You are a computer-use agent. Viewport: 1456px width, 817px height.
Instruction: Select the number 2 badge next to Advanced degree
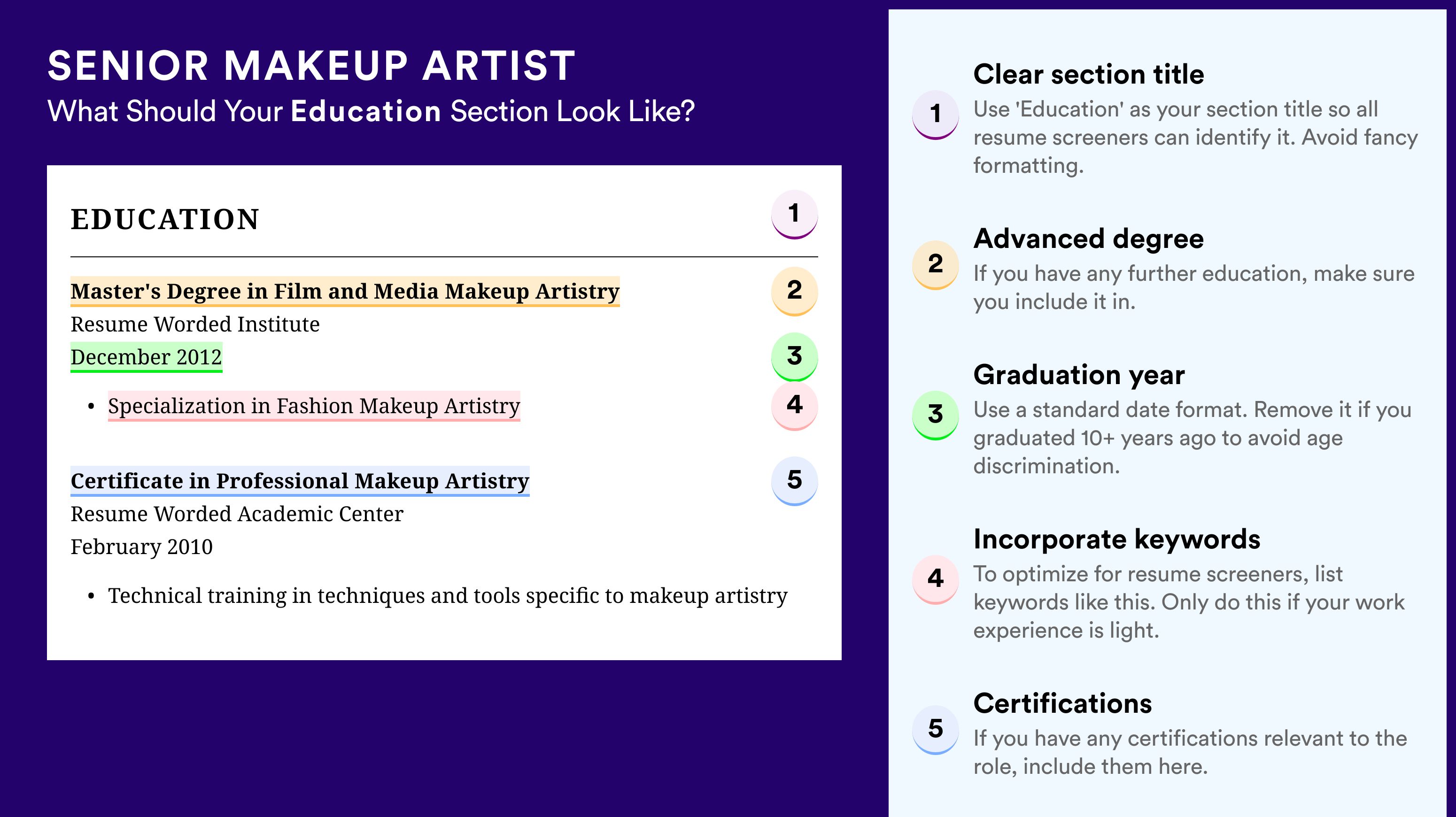click(935, 264)
